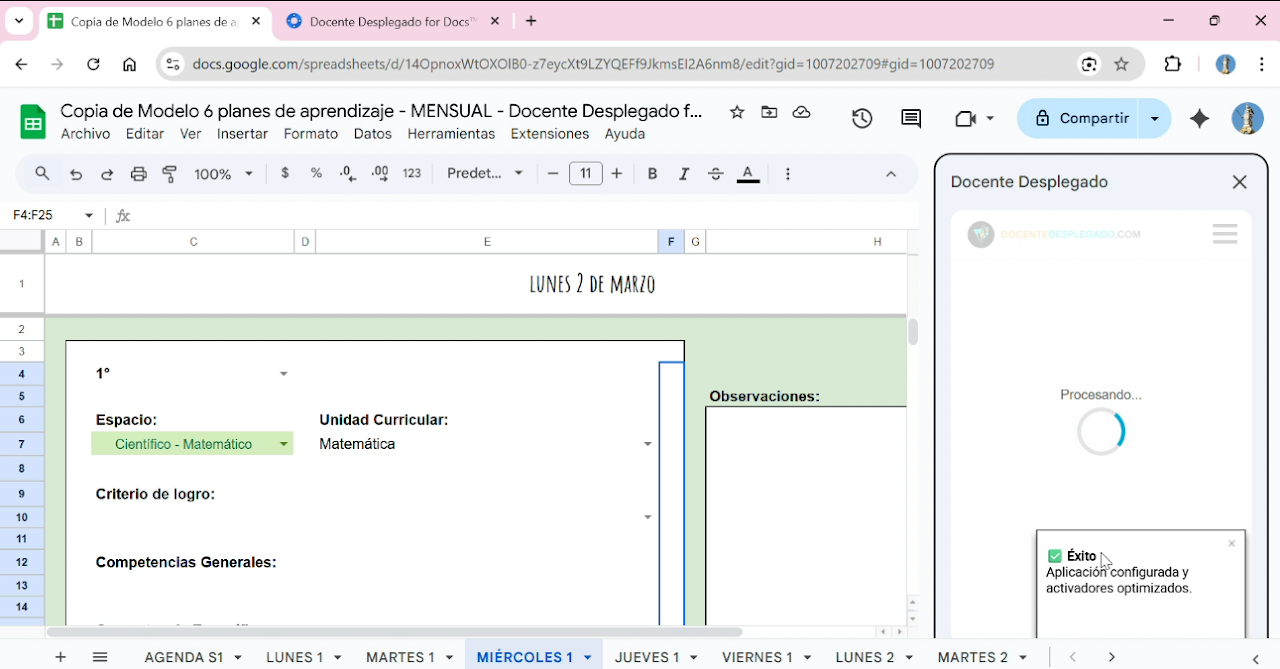Viewport: 1280px width, 669px height.
Task: Increase decimal places
Action: (380, 173)
